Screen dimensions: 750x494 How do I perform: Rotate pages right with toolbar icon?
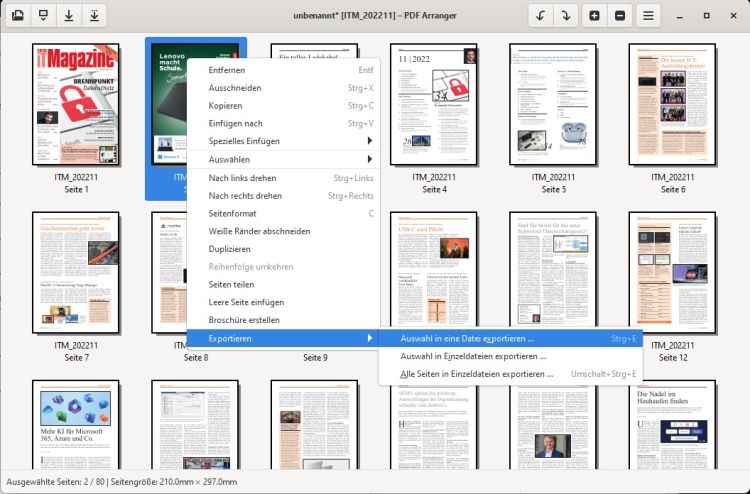[567, 16]
